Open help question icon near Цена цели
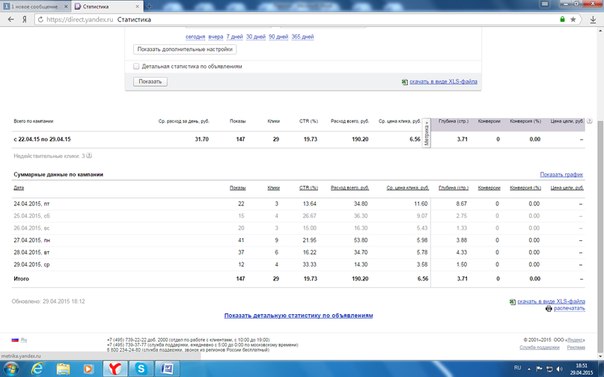604x377 pixels. (x=589, y=121)
